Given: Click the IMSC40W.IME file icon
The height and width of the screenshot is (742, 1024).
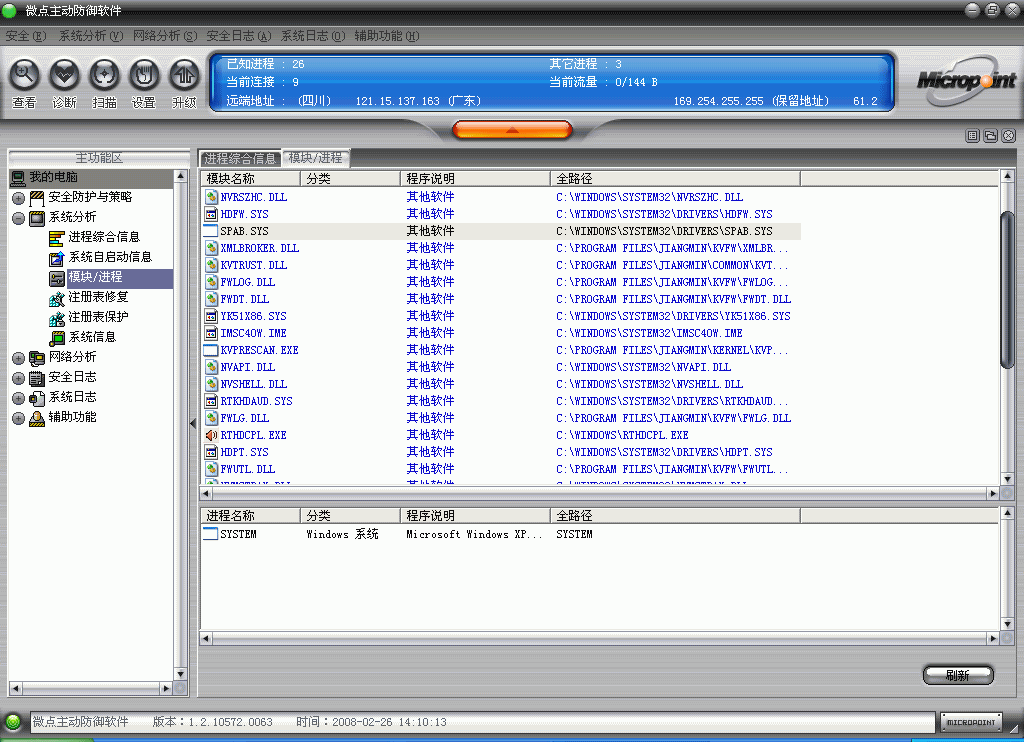Looking at the screenshot, I should point(211,332).
